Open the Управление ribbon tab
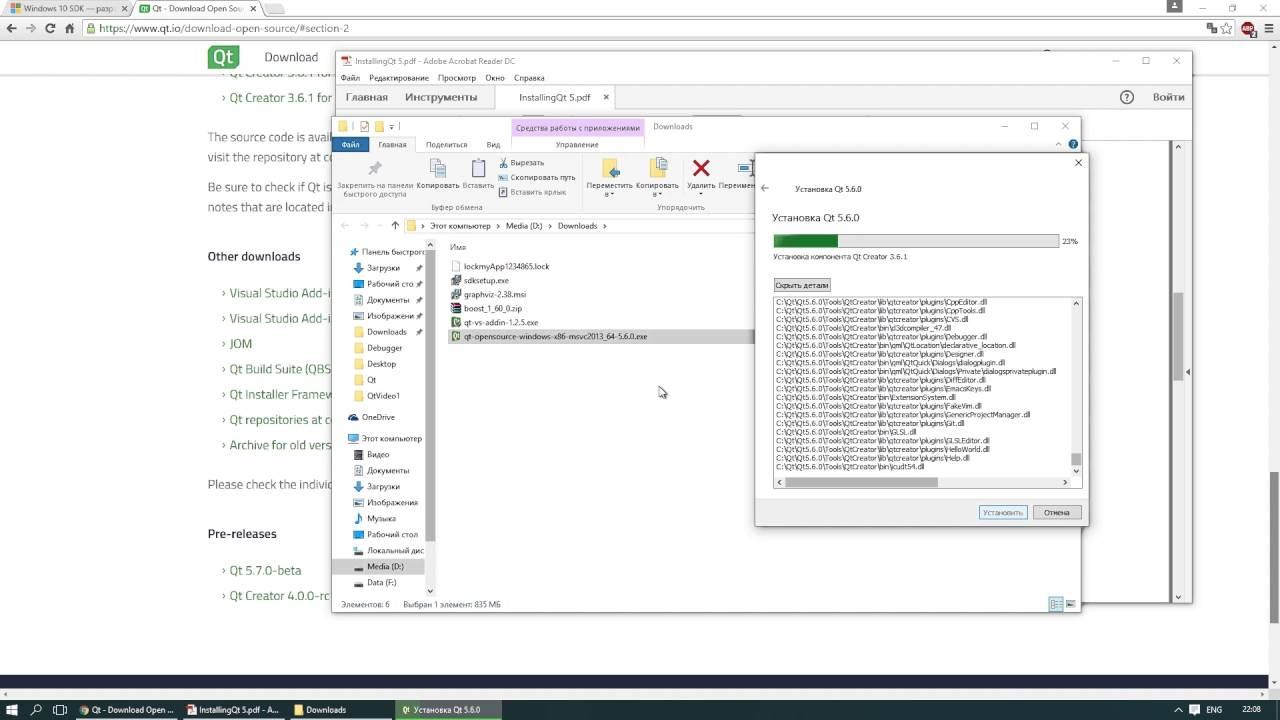The width and height of the screenshot is (1280, 720). point(577,144)
